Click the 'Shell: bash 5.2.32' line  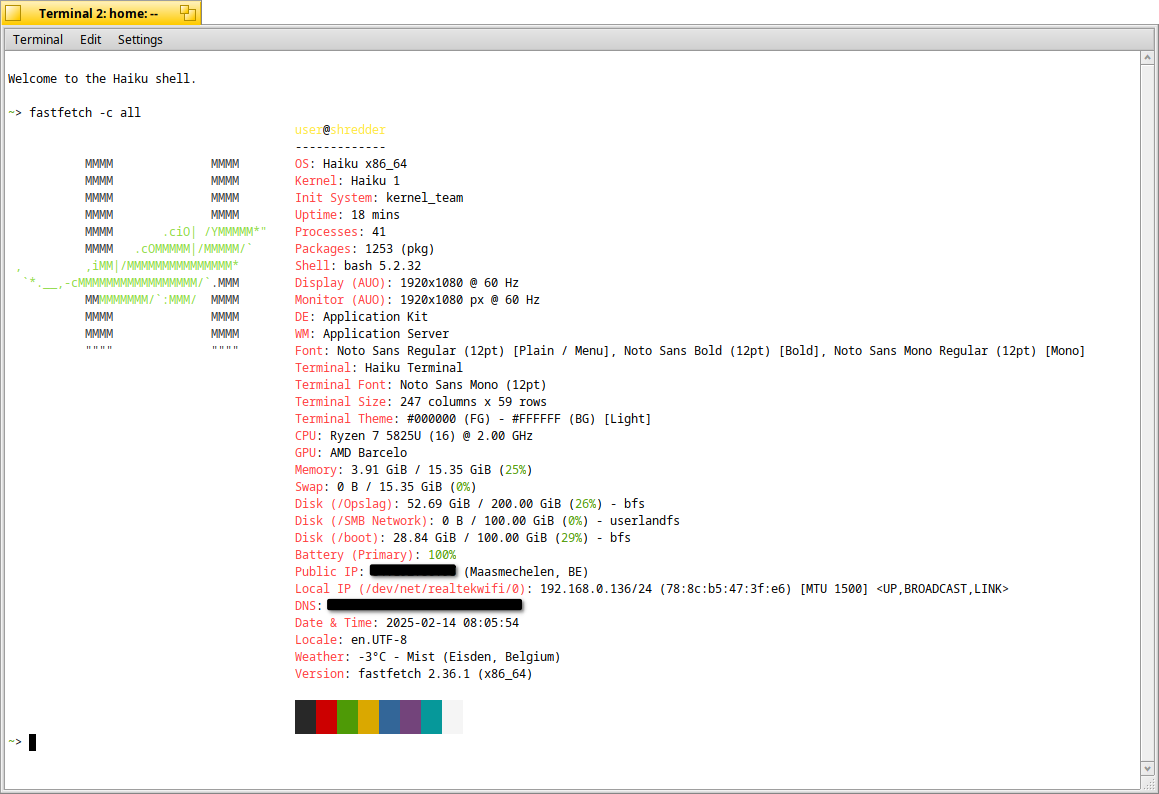(358, 265)
